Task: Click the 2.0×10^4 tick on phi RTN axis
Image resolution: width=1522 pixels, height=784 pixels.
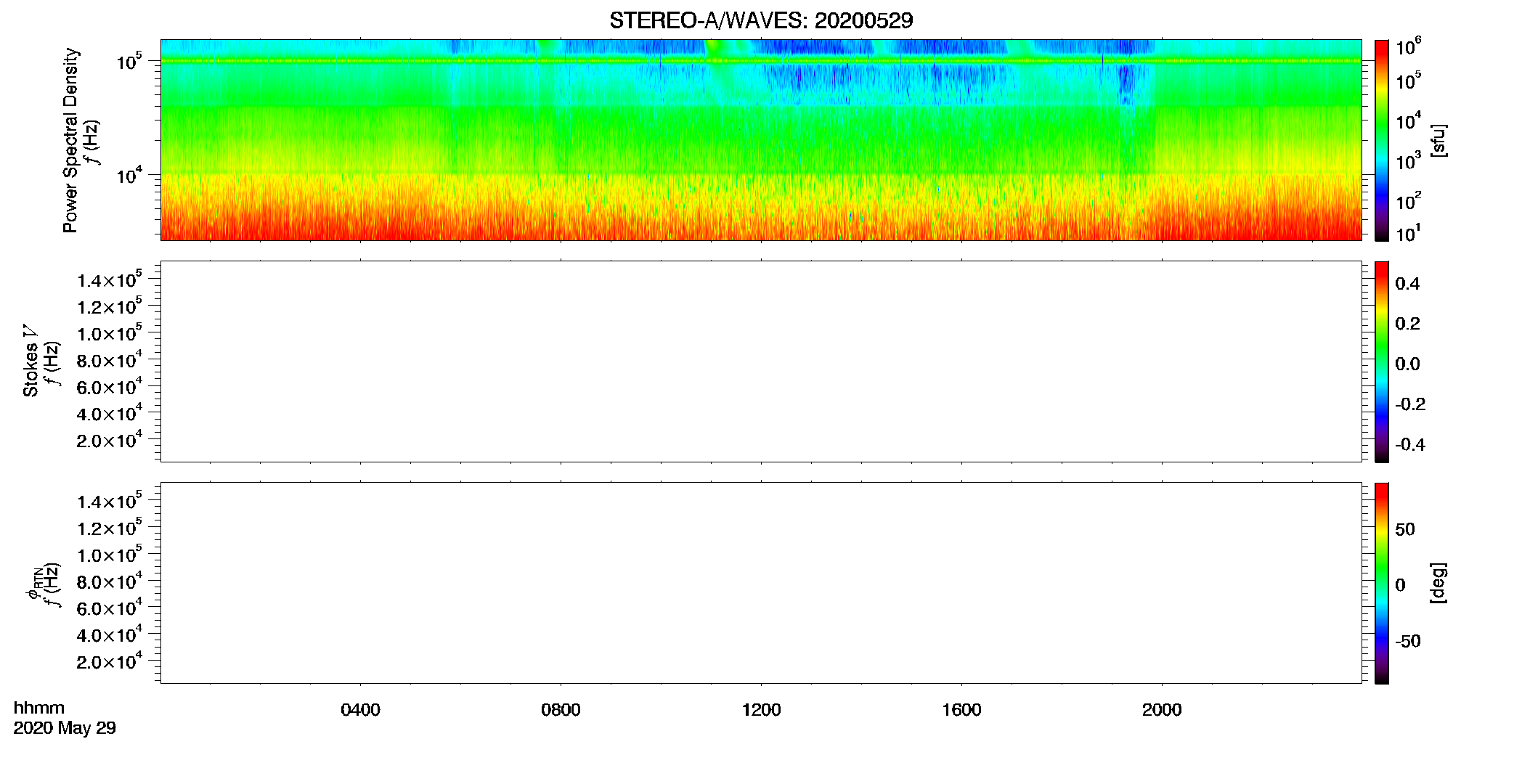Action: point(110,661)
